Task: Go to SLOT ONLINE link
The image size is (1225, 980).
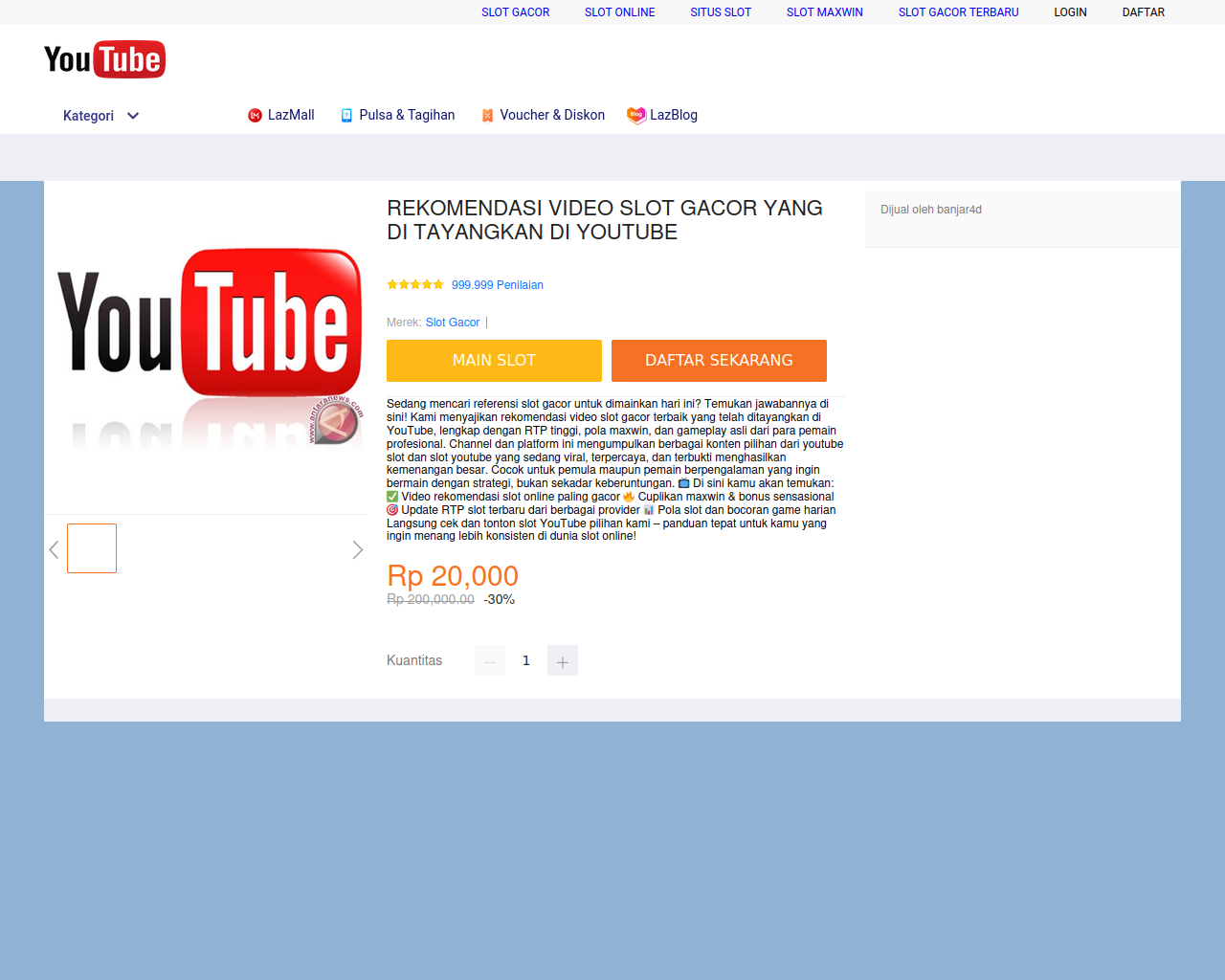Action: click(x=619, y=12)
